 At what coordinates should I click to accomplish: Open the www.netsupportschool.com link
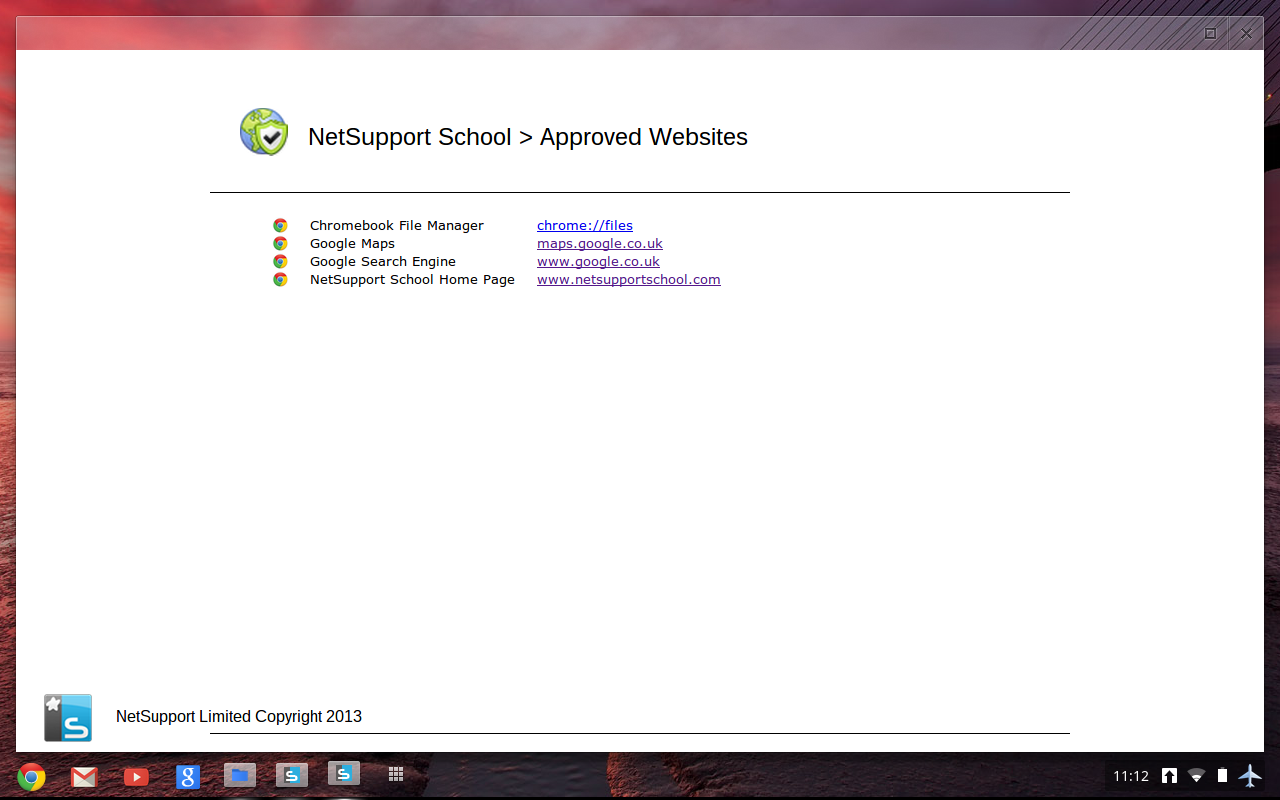(x=629, y=280)
